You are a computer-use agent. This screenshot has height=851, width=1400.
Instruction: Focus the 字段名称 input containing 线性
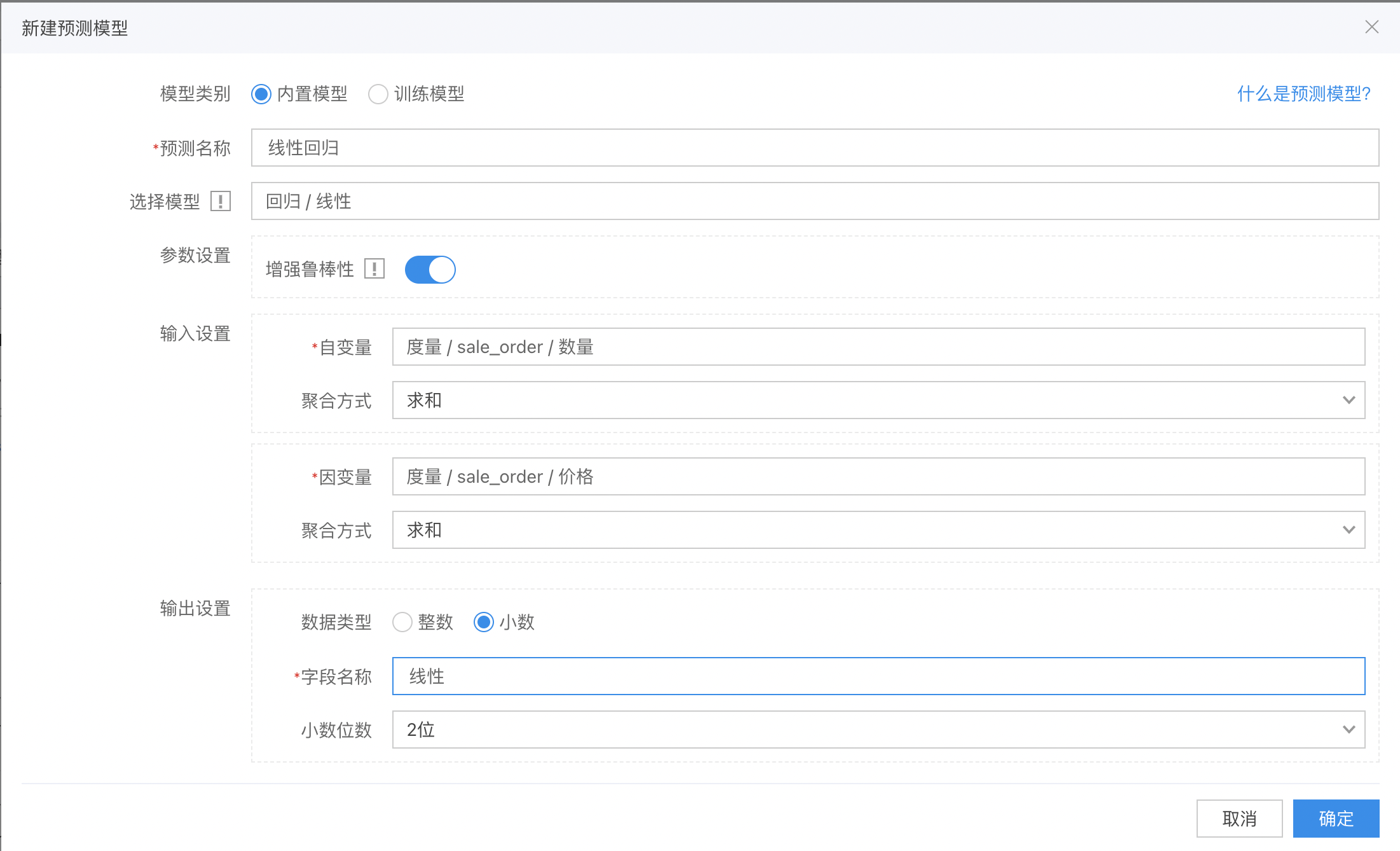pos(879,676)
